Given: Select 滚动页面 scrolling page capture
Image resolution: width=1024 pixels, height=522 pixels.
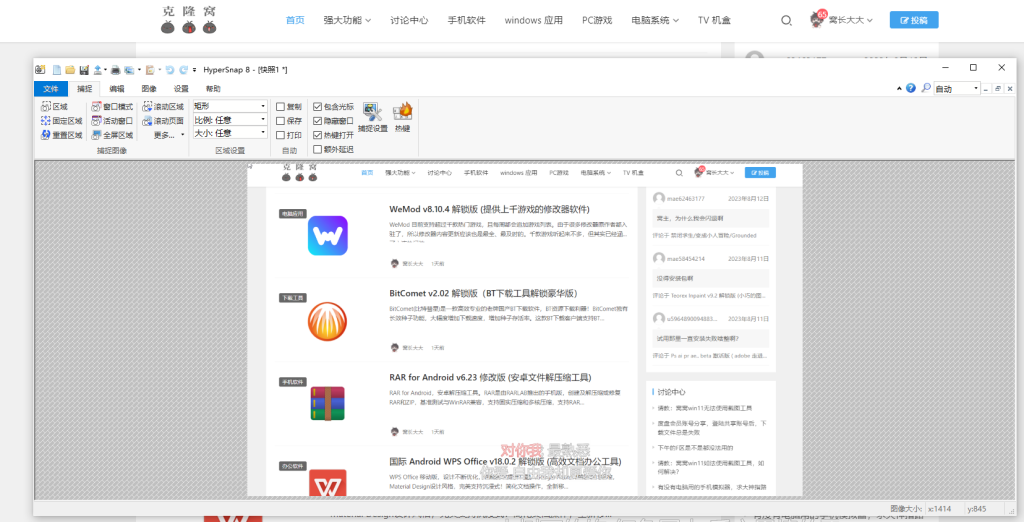Looking at the screenshot, I should tap(163, 121).
